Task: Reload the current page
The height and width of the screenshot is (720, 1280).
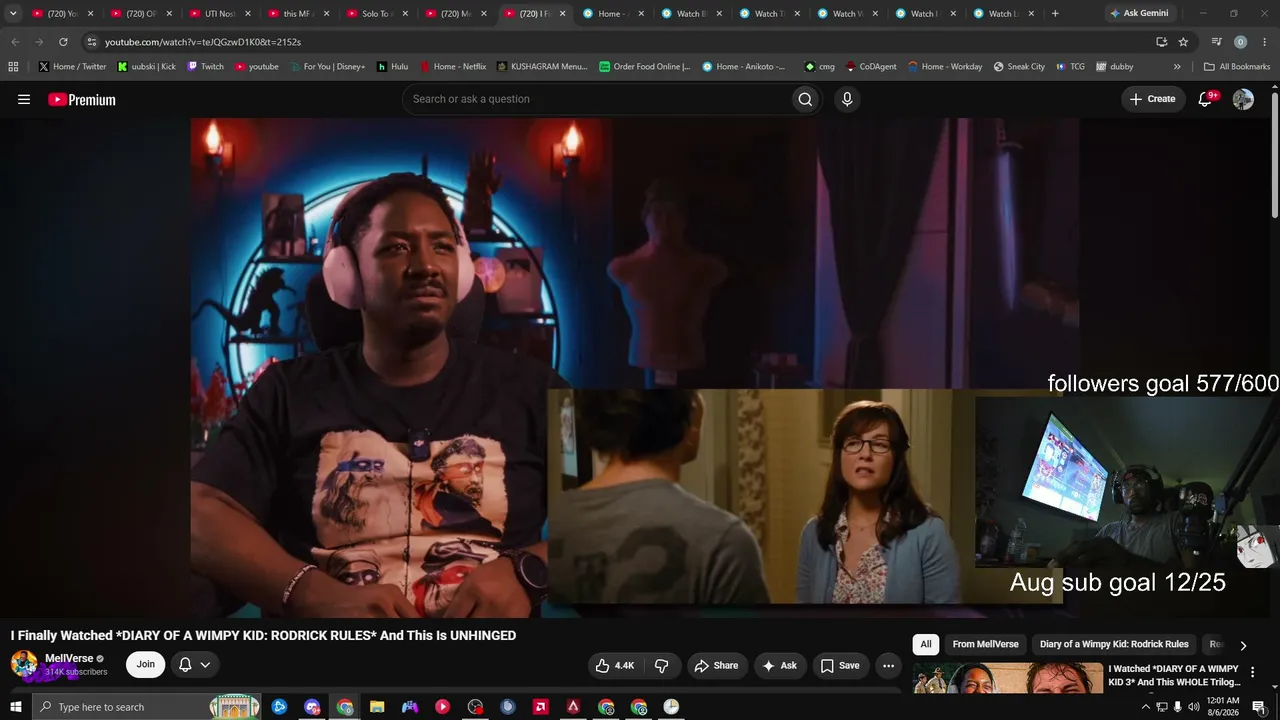Action: pos(63,42)
